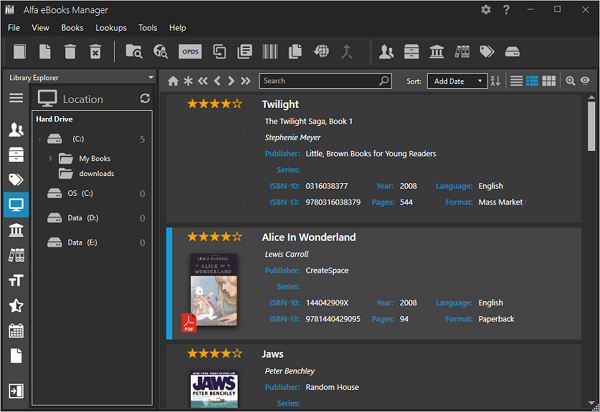Toggle sort order direction icon
The height and width of the screenshot is (412, 600).
pos(495,81)
